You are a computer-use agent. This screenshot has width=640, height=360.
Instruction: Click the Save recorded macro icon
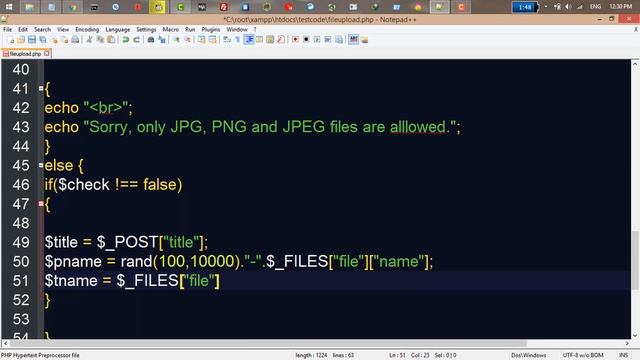point(339,40)
